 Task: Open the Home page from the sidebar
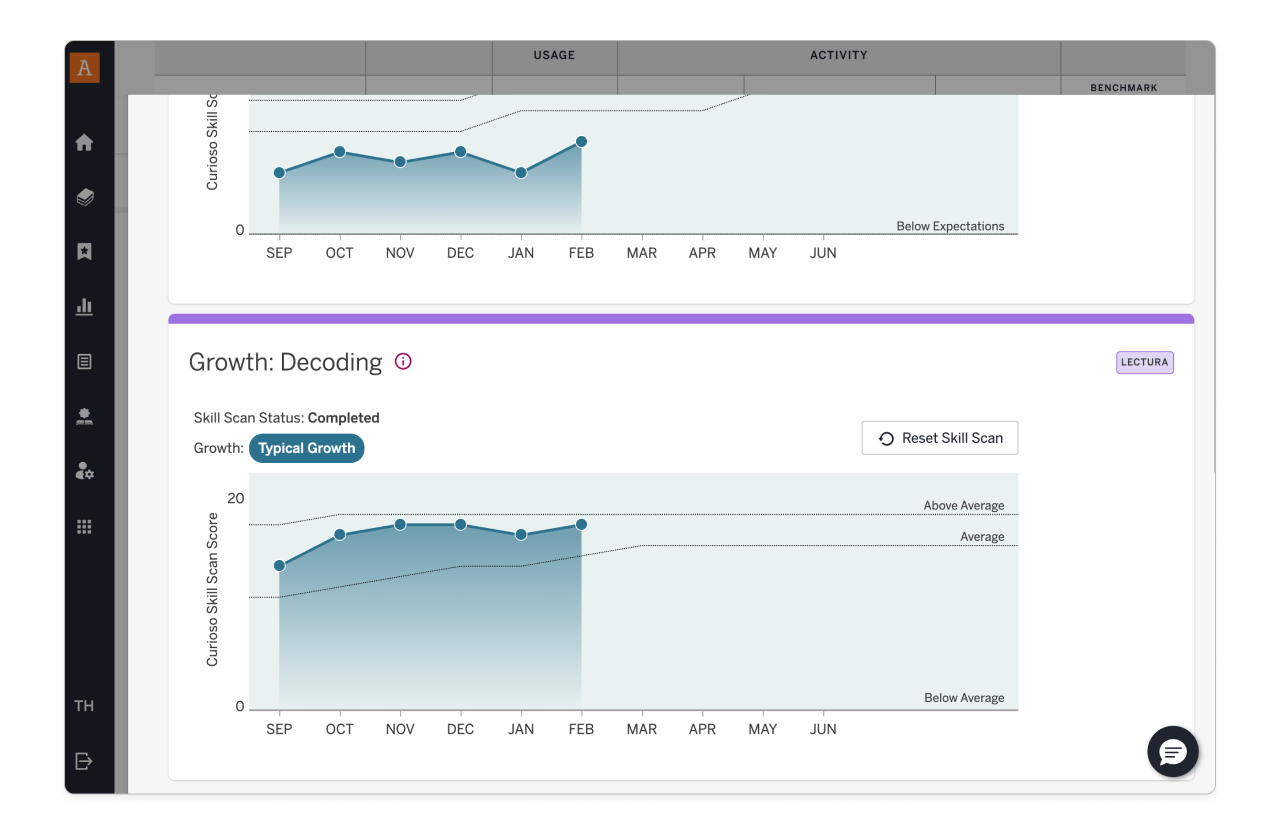[x=85, y=142]
